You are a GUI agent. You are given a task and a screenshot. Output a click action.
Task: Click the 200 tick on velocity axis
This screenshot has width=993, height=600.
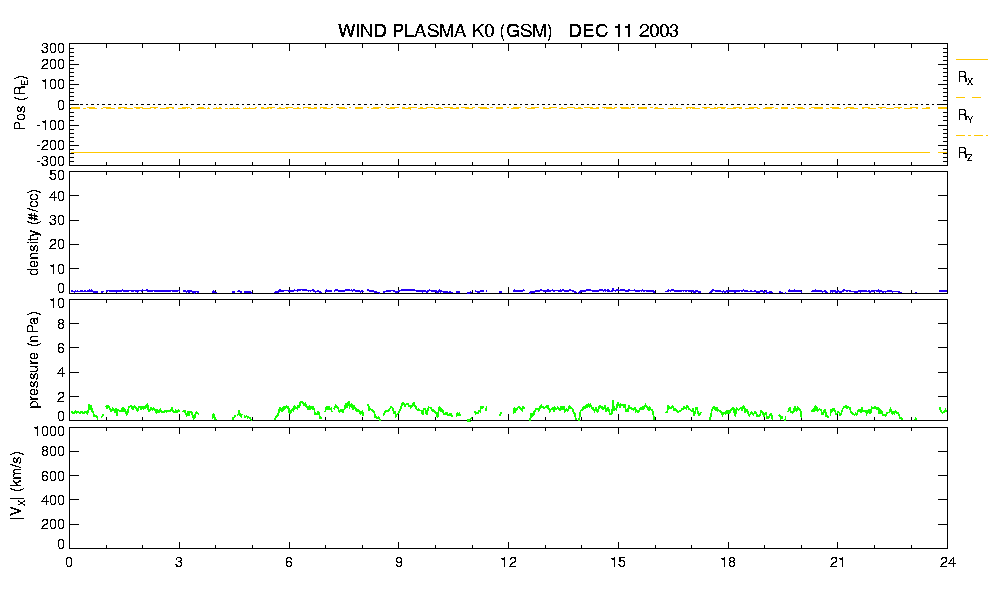tap(53, 525)
